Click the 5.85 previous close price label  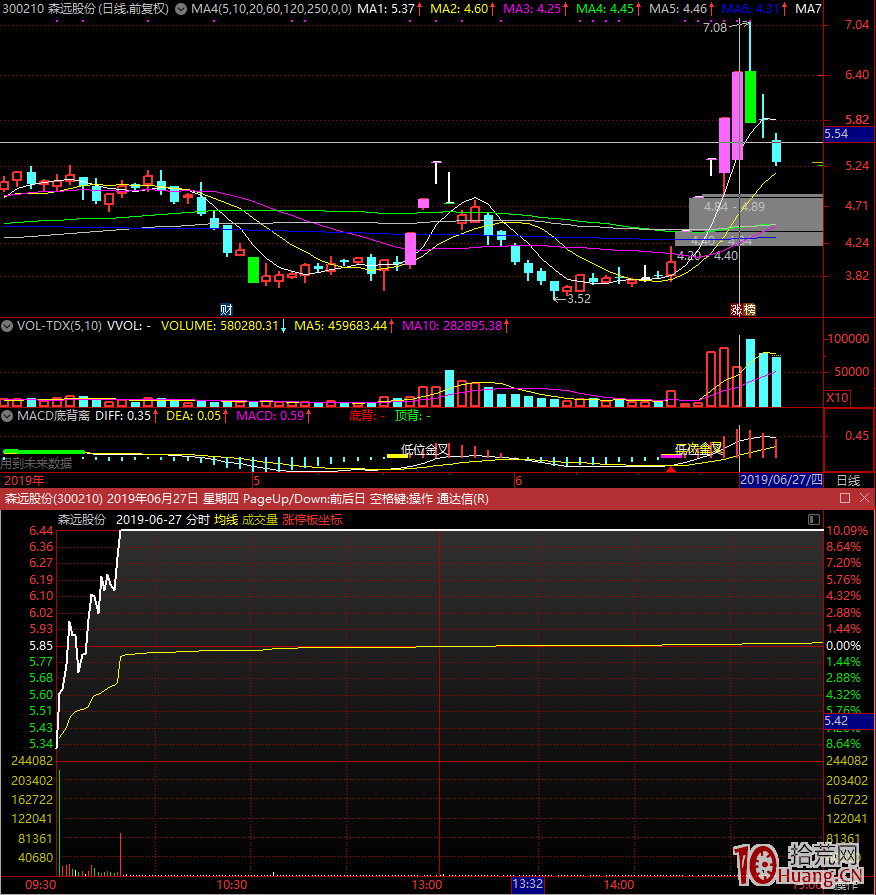pos(41,646)
